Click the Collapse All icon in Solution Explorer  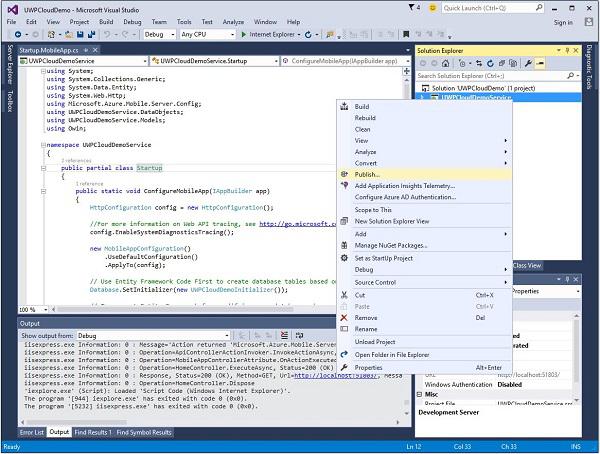tap(503, 62)
